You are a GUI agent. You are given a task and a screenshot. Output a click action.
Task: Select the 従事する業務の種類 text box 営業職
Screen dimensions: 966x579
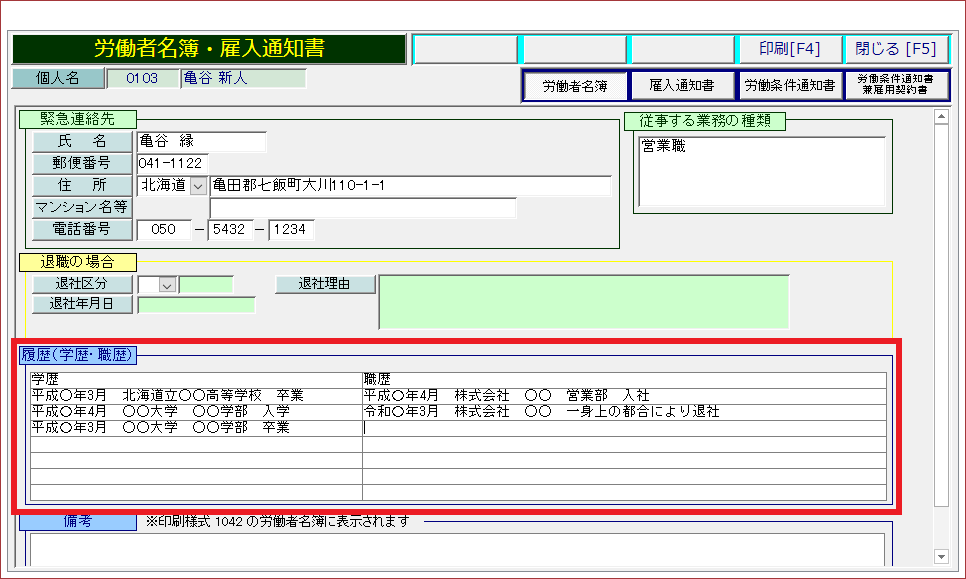pyautogui.click(x=761, y=171)
